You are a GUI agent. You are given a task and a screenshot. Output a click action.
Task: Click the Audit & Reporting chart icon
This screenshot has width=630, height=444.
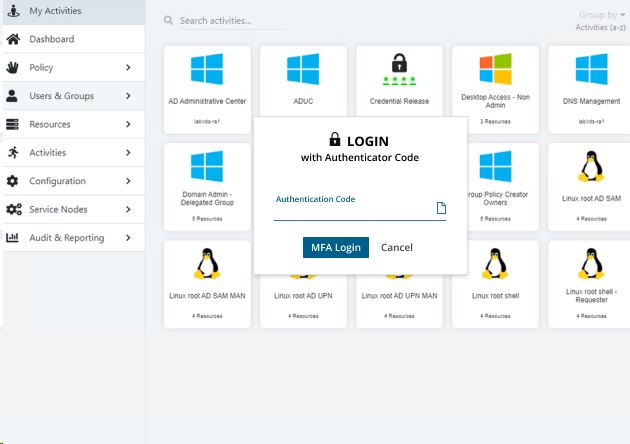pos(12,237)
